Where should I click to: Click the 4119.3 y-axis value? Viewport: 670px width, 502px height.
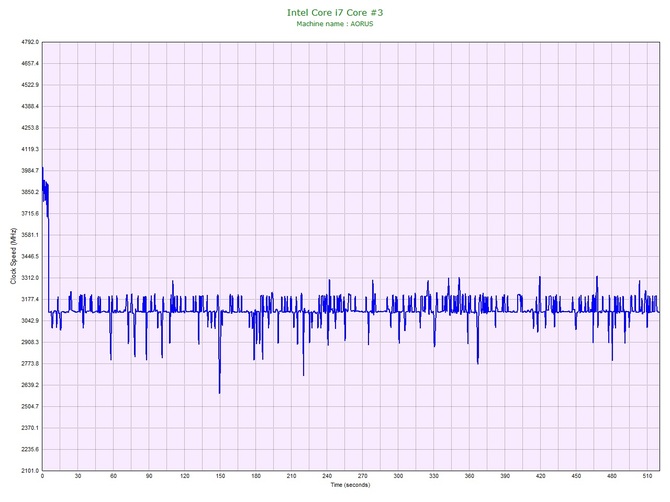pos(30,150)
